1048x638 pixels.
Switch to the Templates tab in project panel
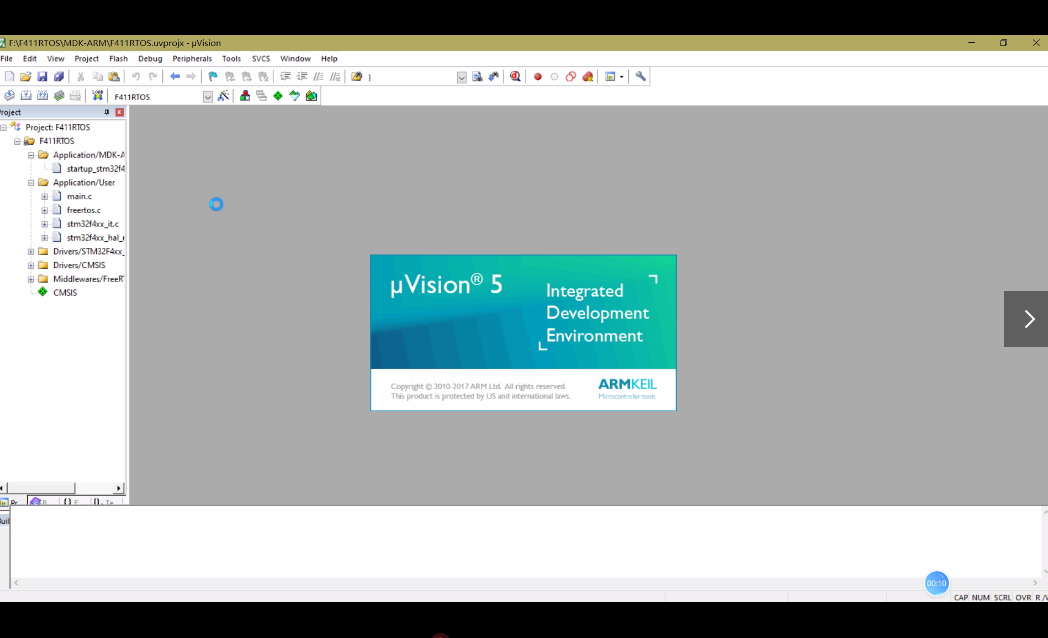coord(104,501)
